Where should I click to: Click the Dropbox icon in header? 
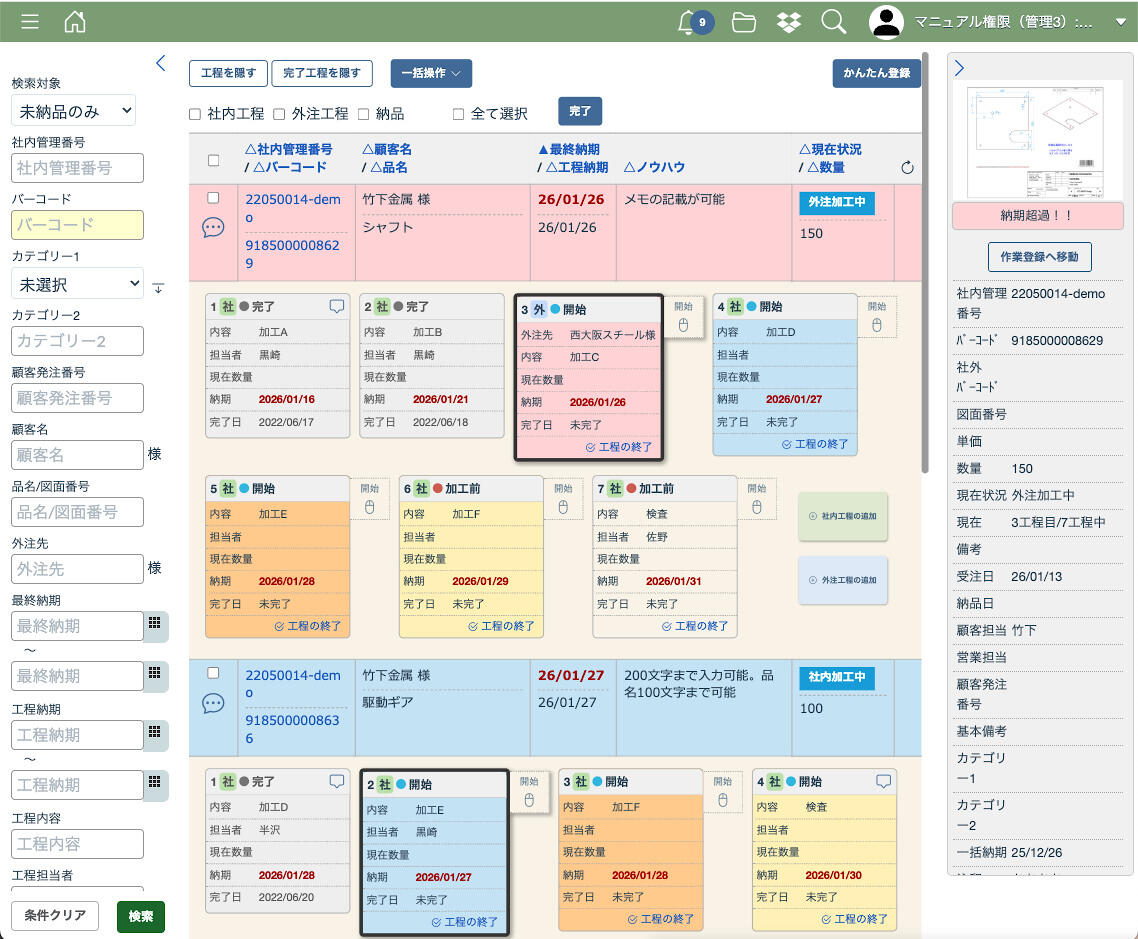click(789, 22)
